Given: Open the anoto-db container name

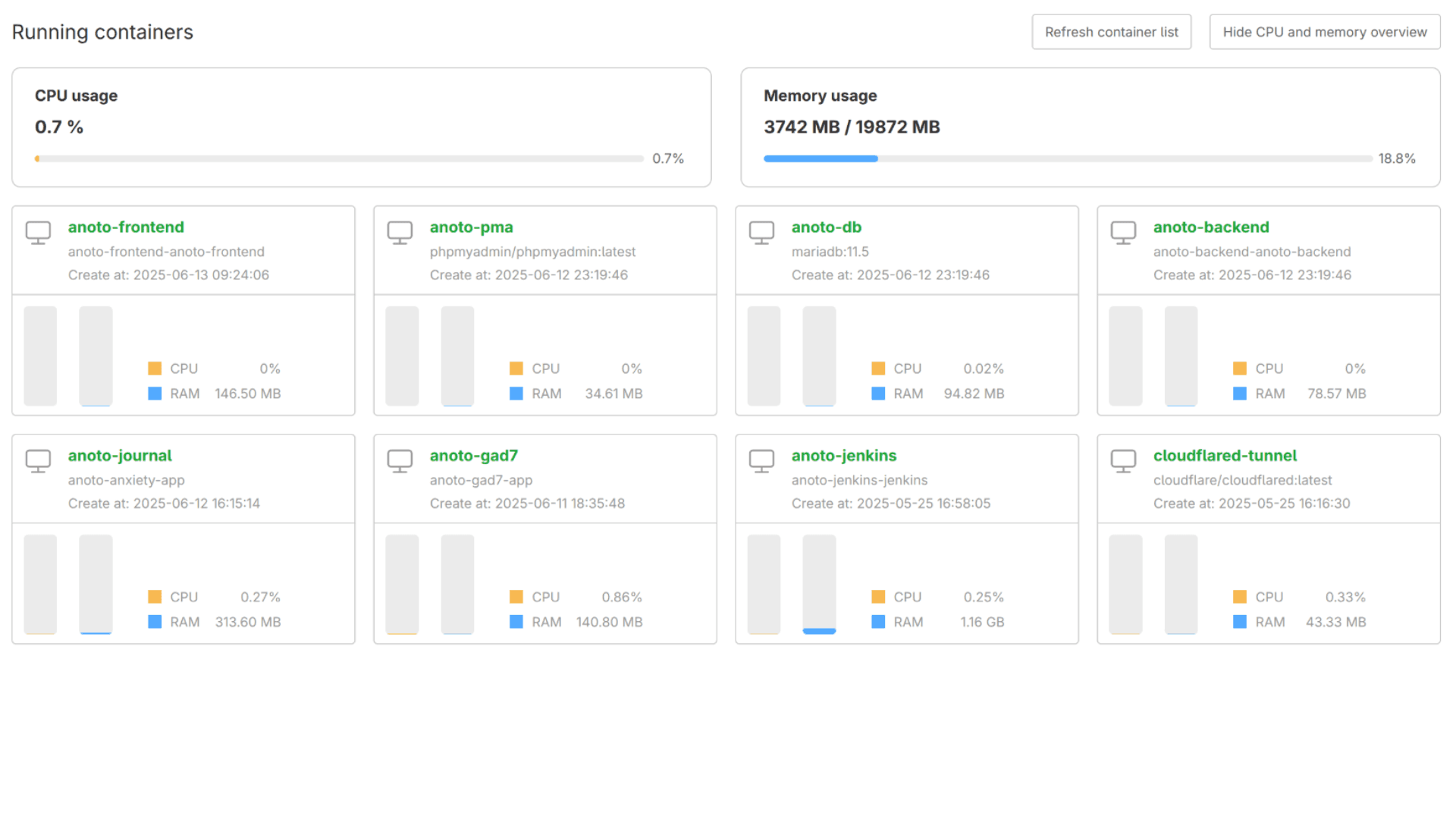Looking at the screenshot, I should click(x=826, y=227).
